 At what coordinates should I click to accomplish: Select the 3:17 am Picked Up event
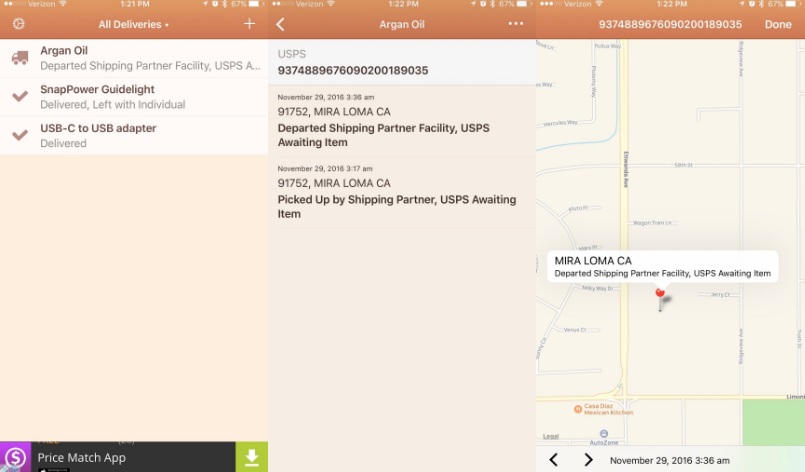pyautogui.click(x=402, y=192)
